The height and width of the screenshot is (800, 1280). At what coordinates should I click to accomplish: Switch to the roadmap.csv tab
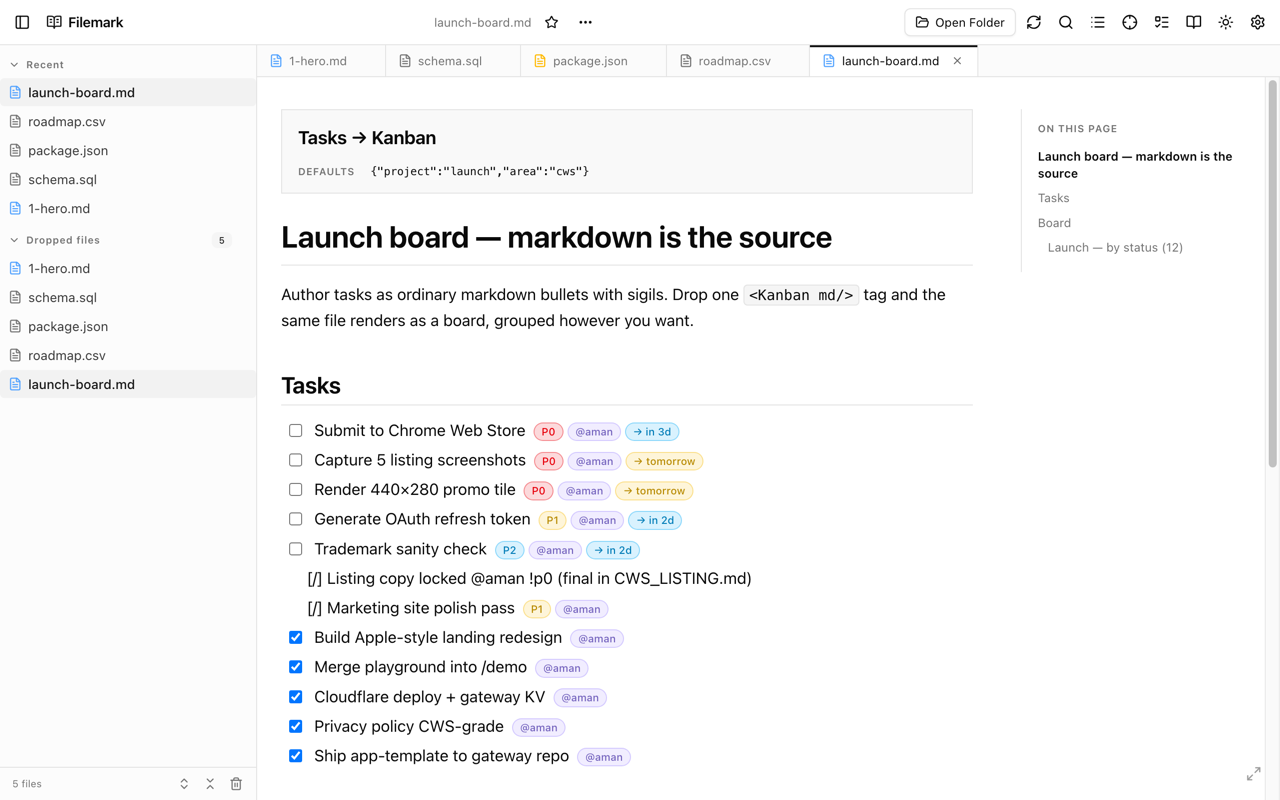[x=738, y=61]
